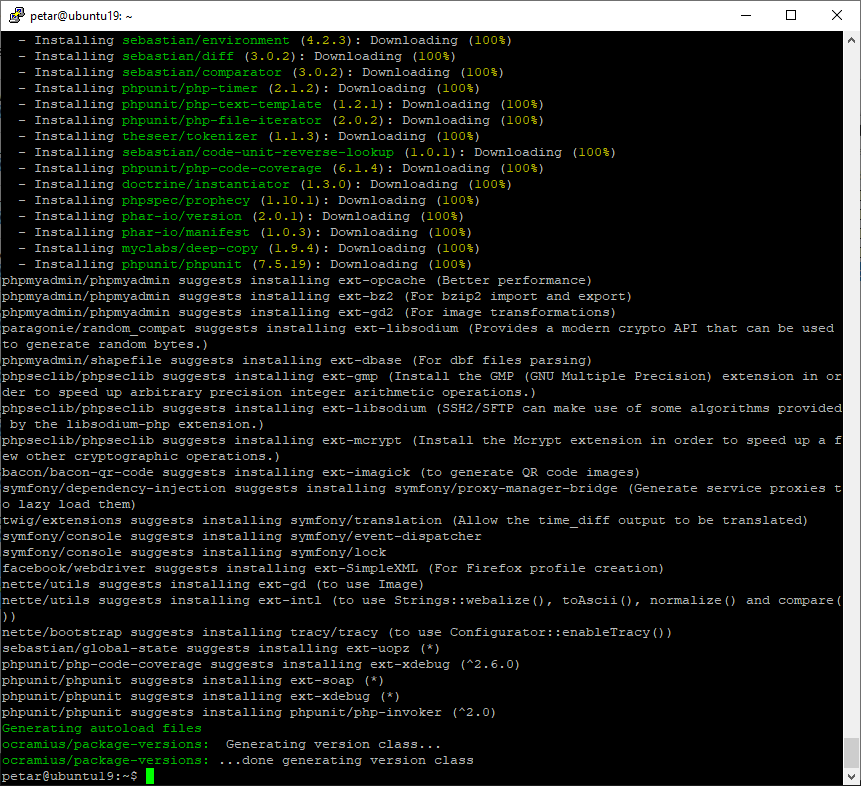Click version '(4.2.3)' of sebastian/environment
The width and height of the screenshot is (861, 786).
[326, 40]
